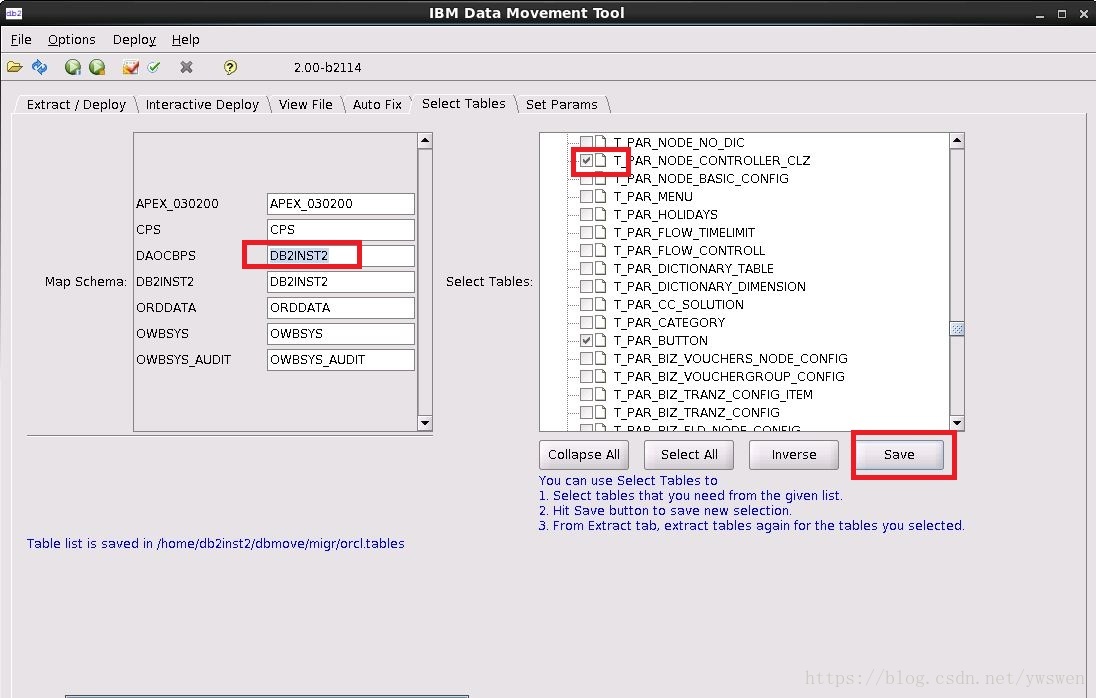Check the T_PAR_HOLIDAYS checkbox
1096x698 pixels.
pyautogui.click(x=586, y=215)
